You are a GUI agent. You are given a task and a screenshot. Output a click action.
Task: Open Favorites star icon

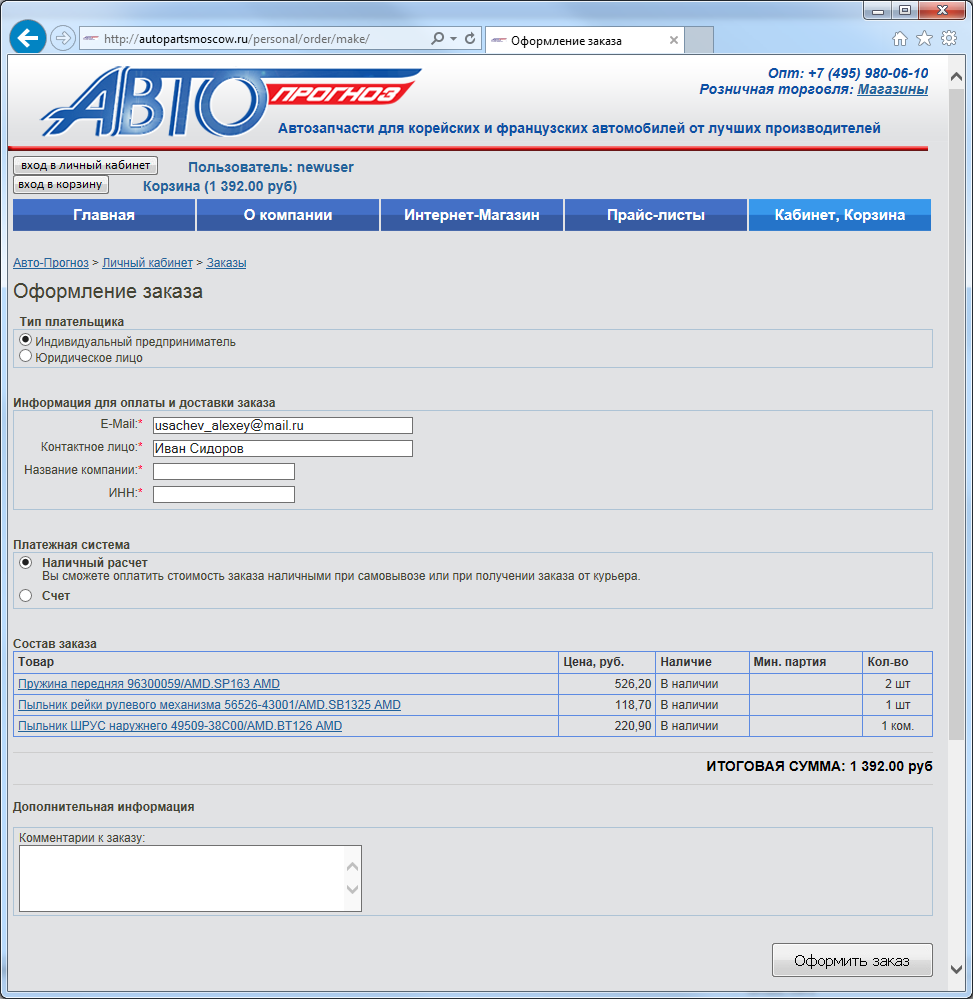[924, 39]
